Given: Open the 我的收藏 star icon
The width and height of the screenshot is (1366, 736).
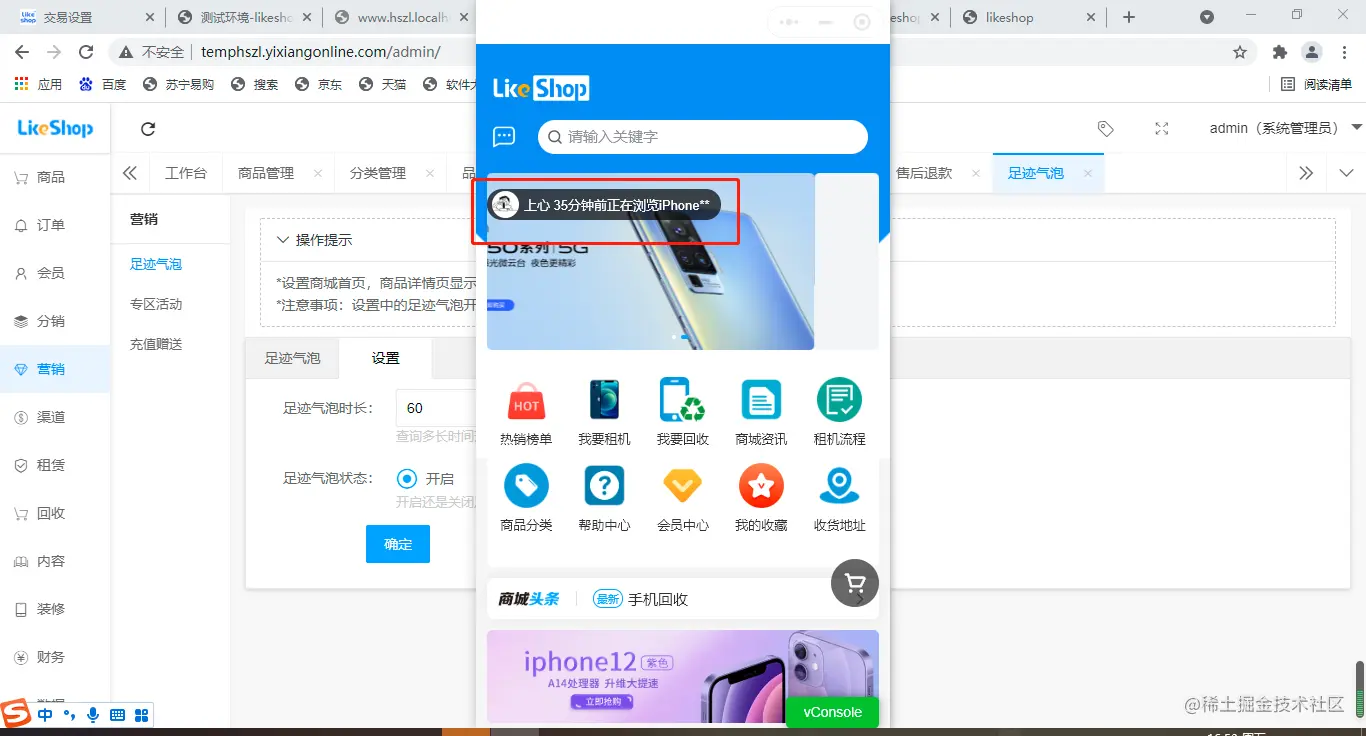Looking at the screenshot, I should (x=761, y=487).
